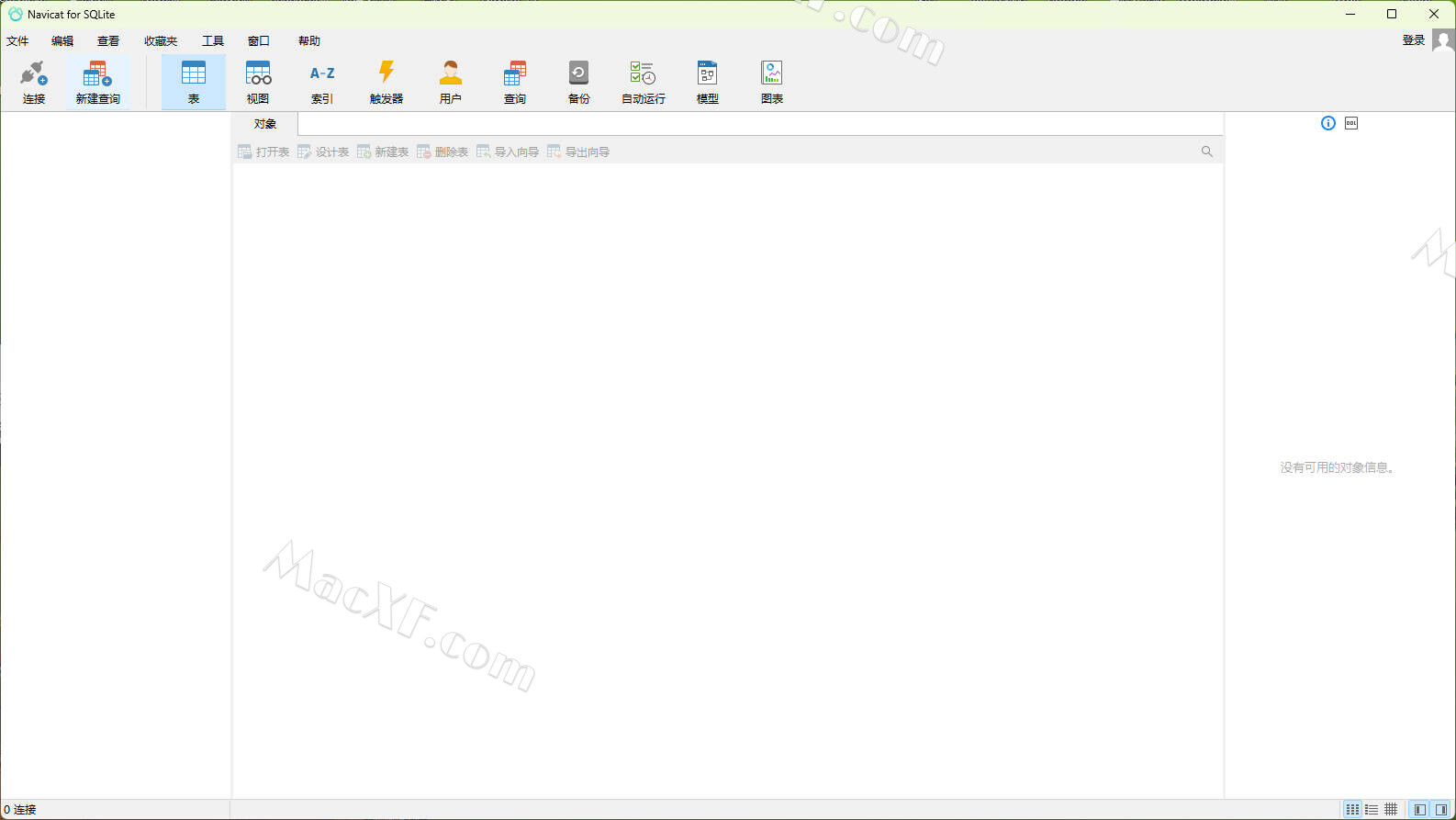Click the 登录 (Sign in) button
Image resolution: width=1456 pixels, height=820 pixels.
pos(1414,40)
